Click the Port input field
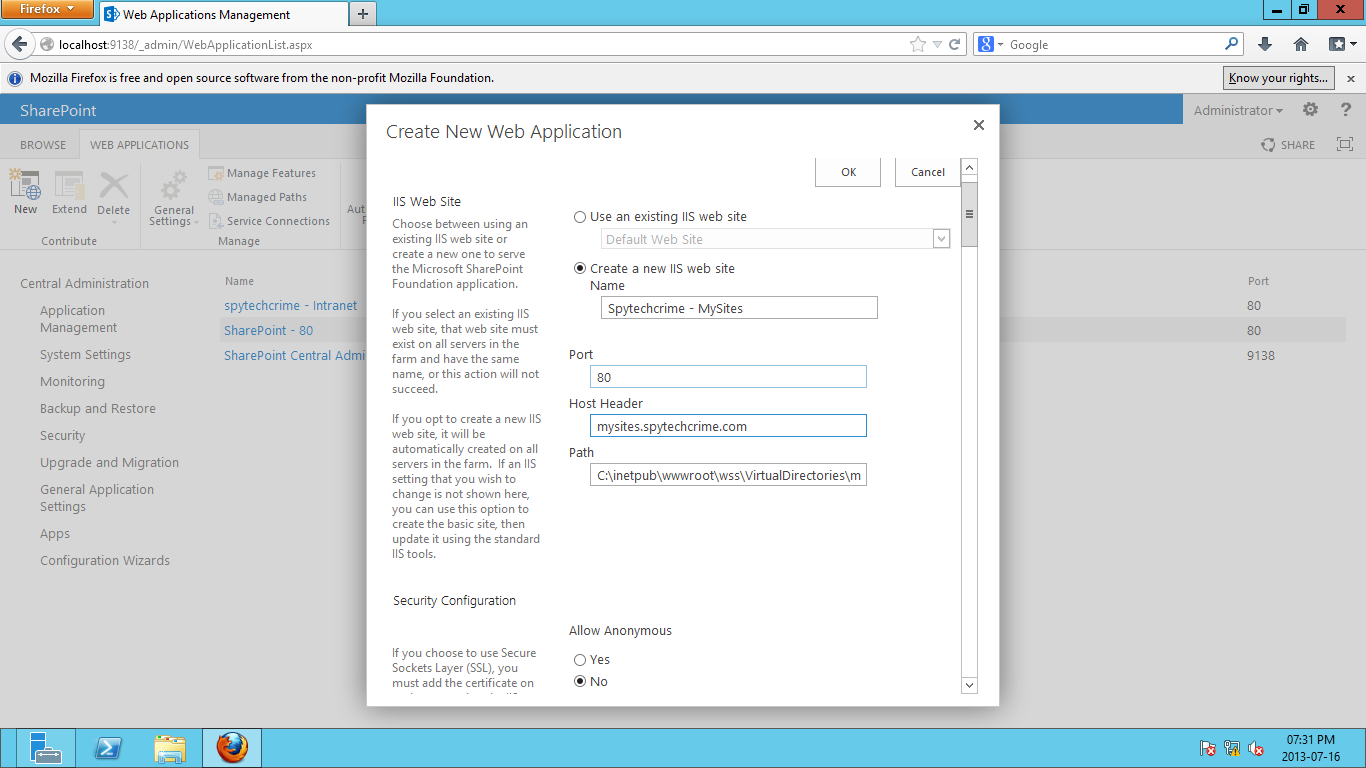Image resolution: width=1366 pixels, height=768 pixels. pos(728,377)
